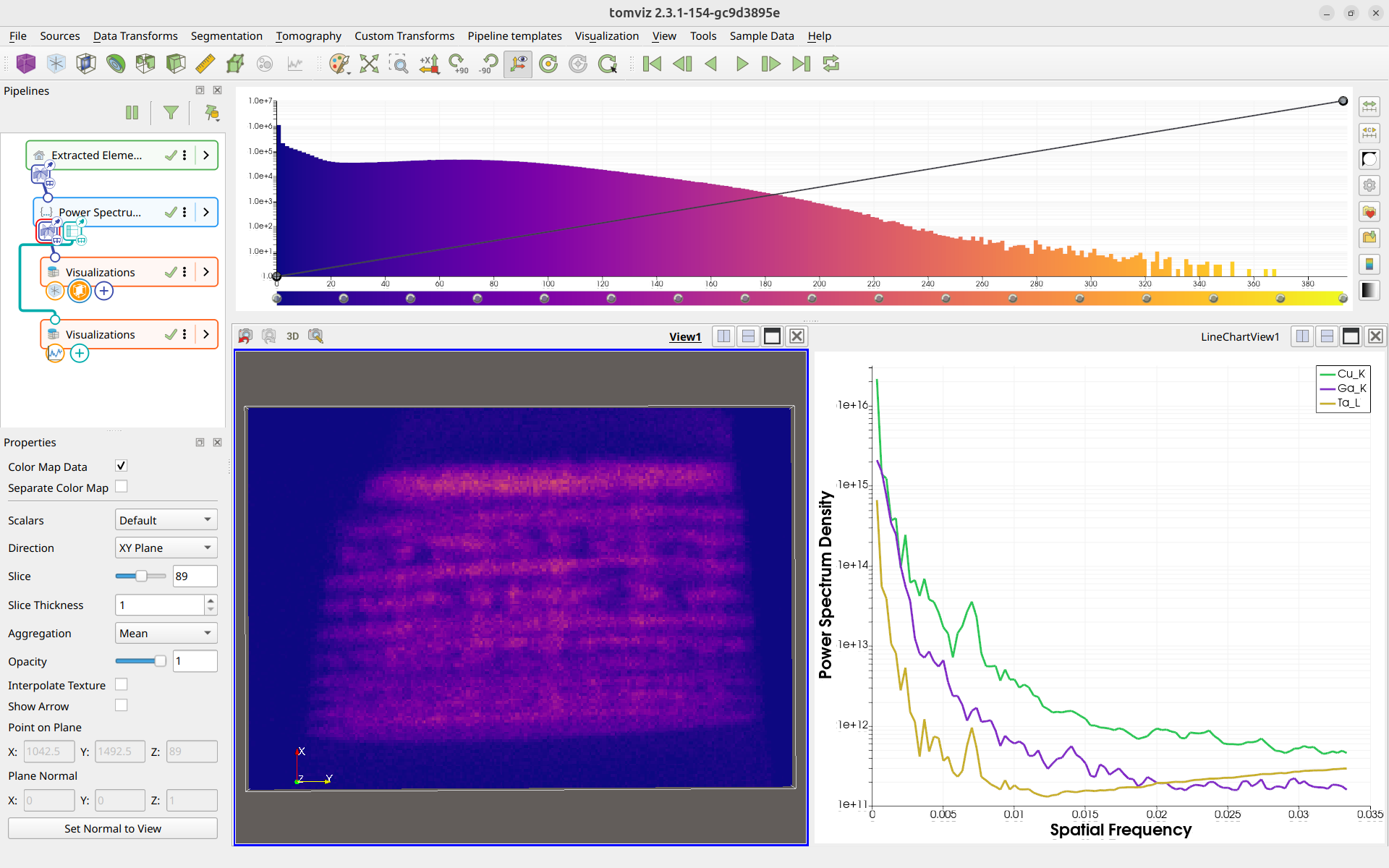Click the Slice slider handle
Viewport: 1389px width, 868px height.
tap(142, 576)
